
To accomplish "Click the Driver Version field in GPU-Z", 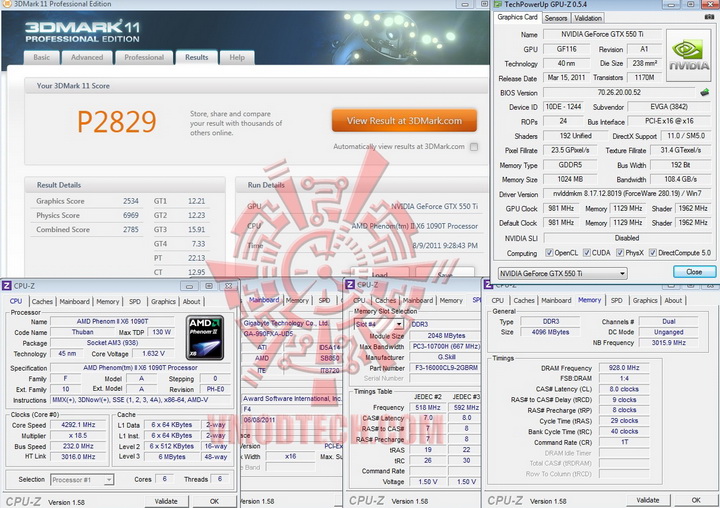I will point(629,194).
